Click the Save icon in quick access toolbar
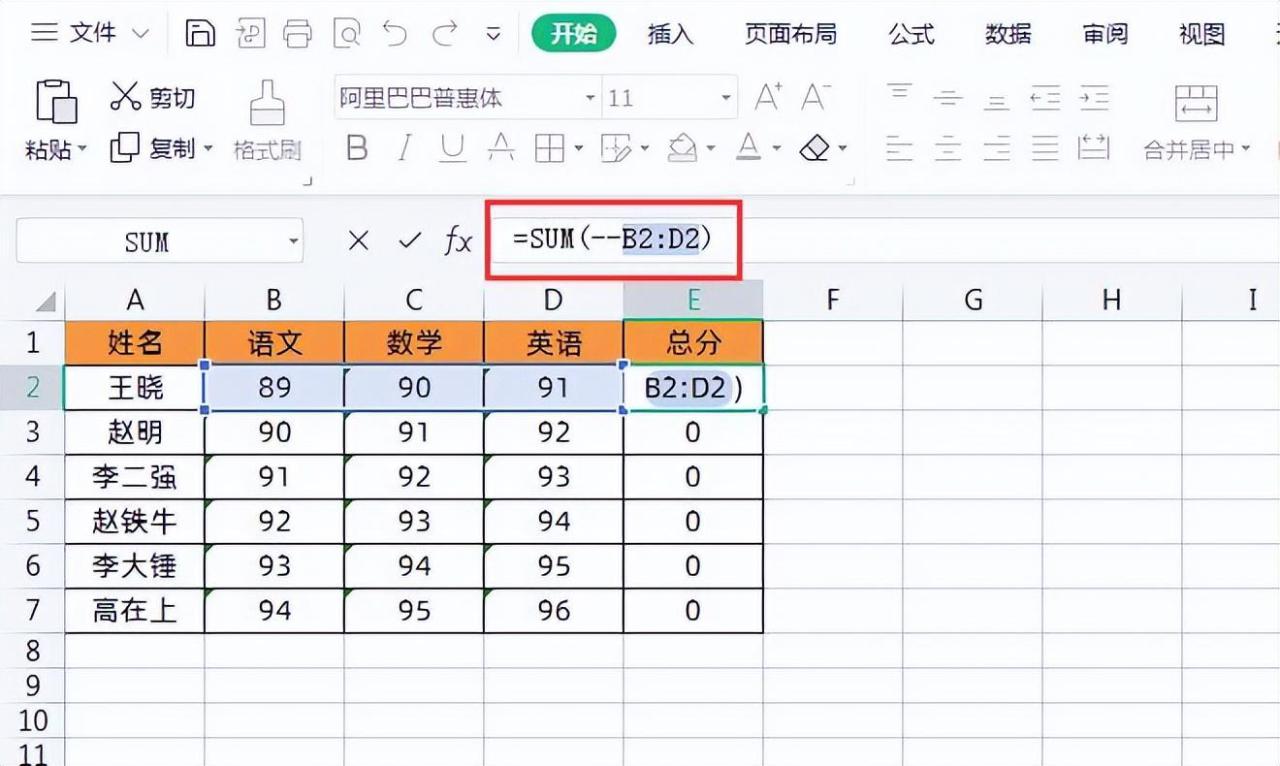The height and width of the screenshot is (766, 1280). [x=201, y=34]
